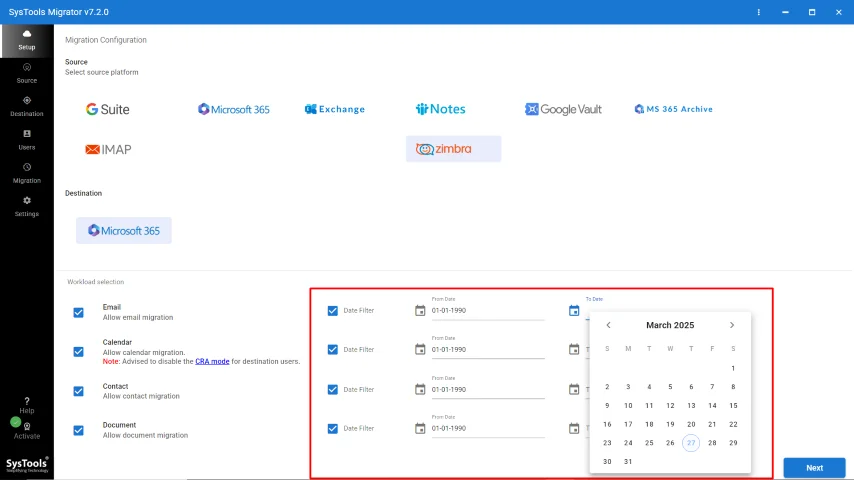Uncheck Email migration checkbox
This screenshot has height=480, width=854.
coord(78,312)
